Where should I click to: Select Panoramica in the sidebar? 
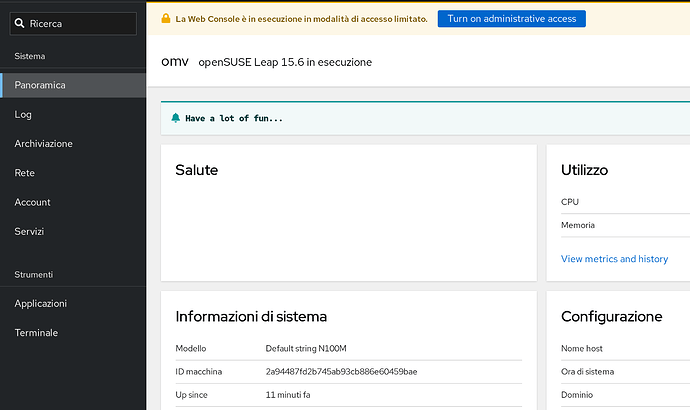tap(40, 85)
